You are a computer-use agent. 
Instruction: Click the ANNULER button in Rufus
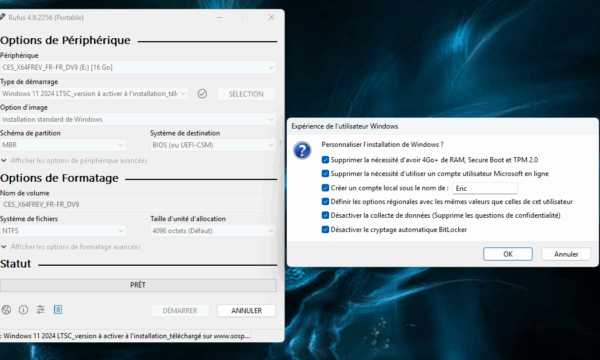click(x=246, y=311)
